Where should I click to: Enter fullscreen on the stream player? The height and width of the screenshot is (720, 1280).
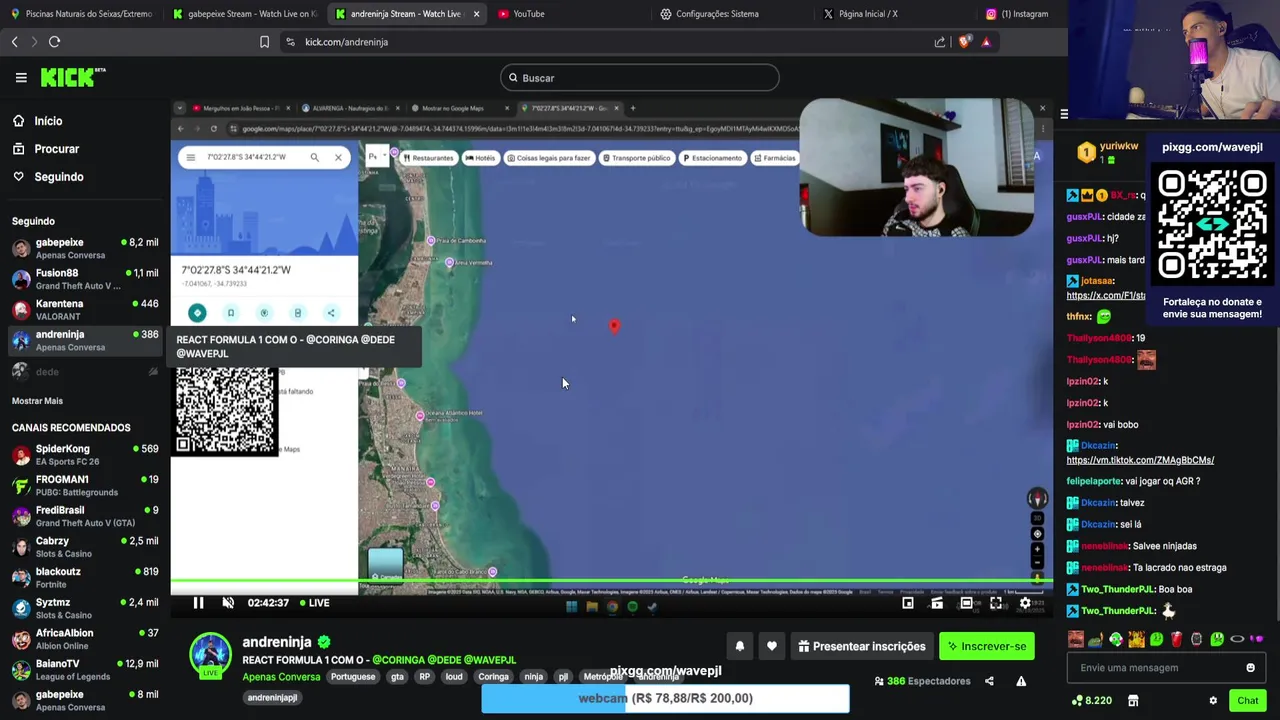996,603
